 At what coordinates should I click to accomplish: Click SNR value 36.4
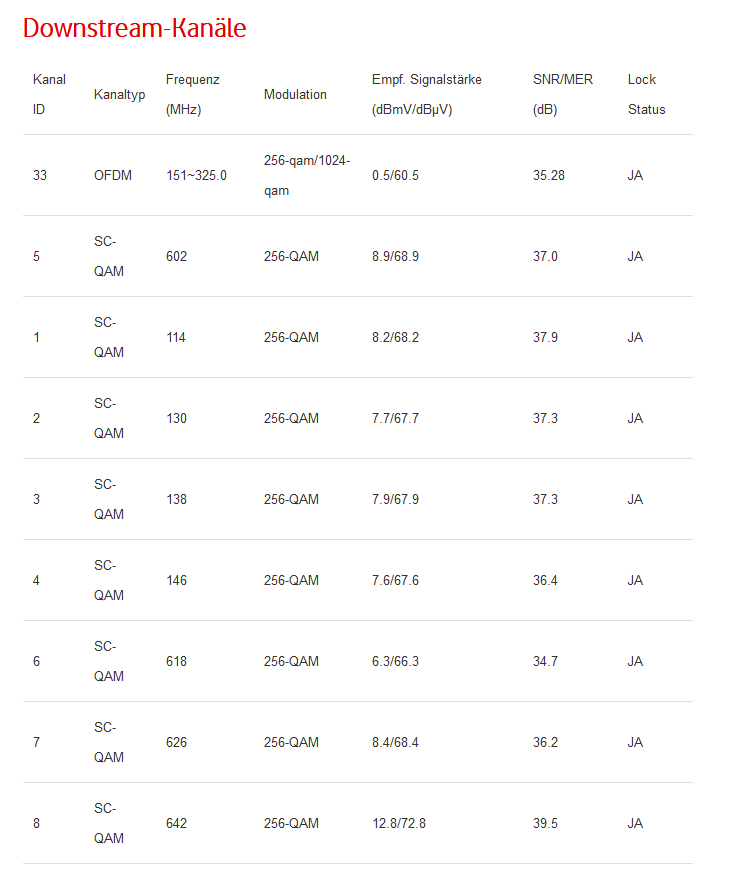[x=545, y=580]
